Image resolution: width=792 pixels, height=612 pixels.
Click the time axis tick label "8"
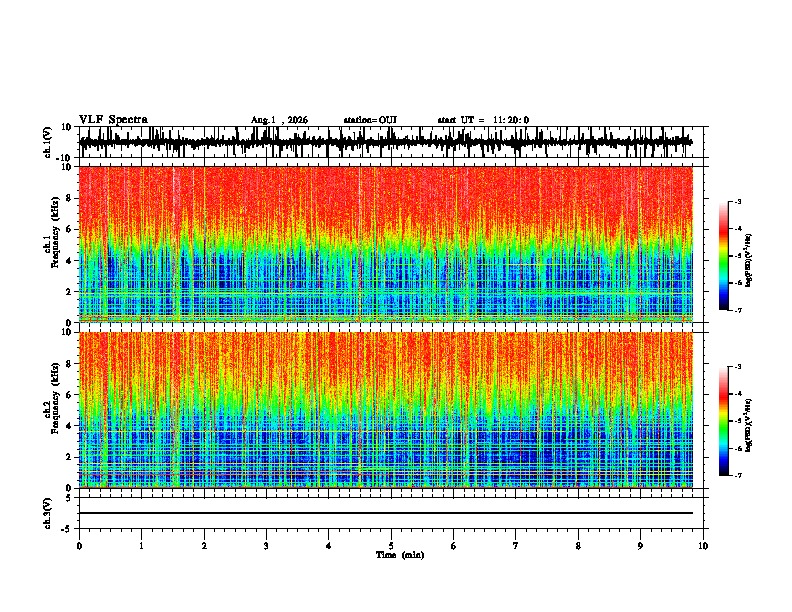[x=578, y=546]
